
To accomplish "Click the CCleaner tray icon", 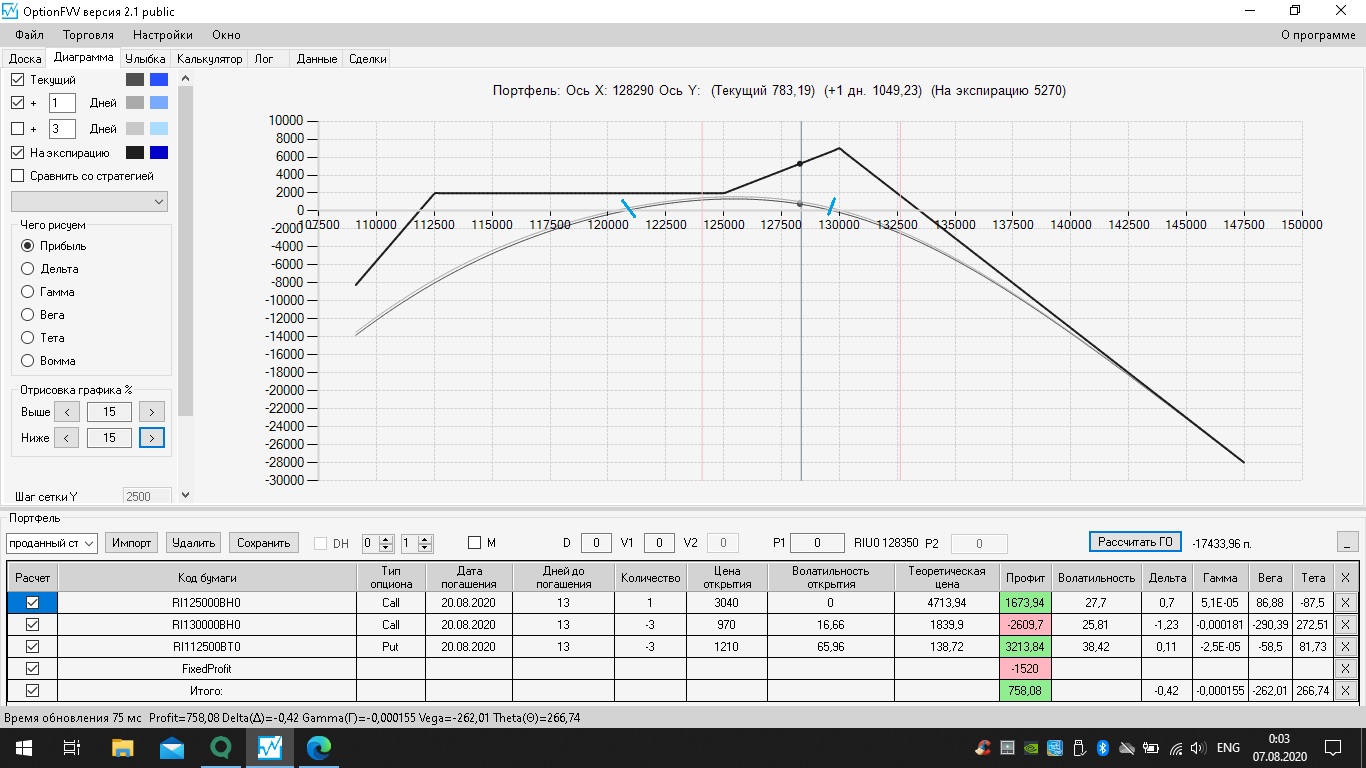I will (x=983, y=748).
